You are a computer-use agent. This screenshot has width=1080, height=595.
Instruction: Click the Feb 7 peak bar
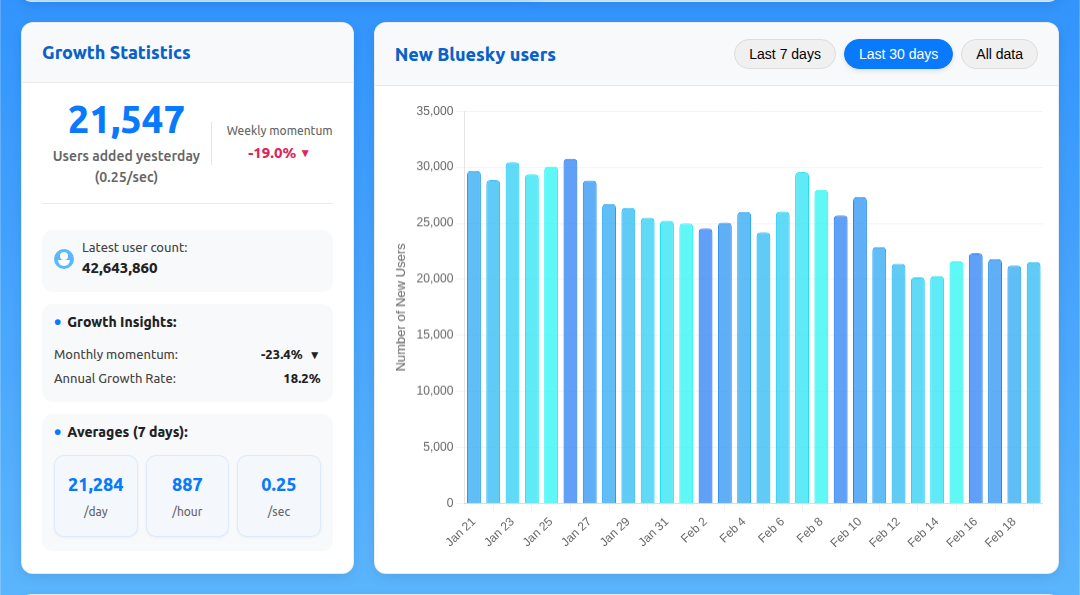click(802, 338)
